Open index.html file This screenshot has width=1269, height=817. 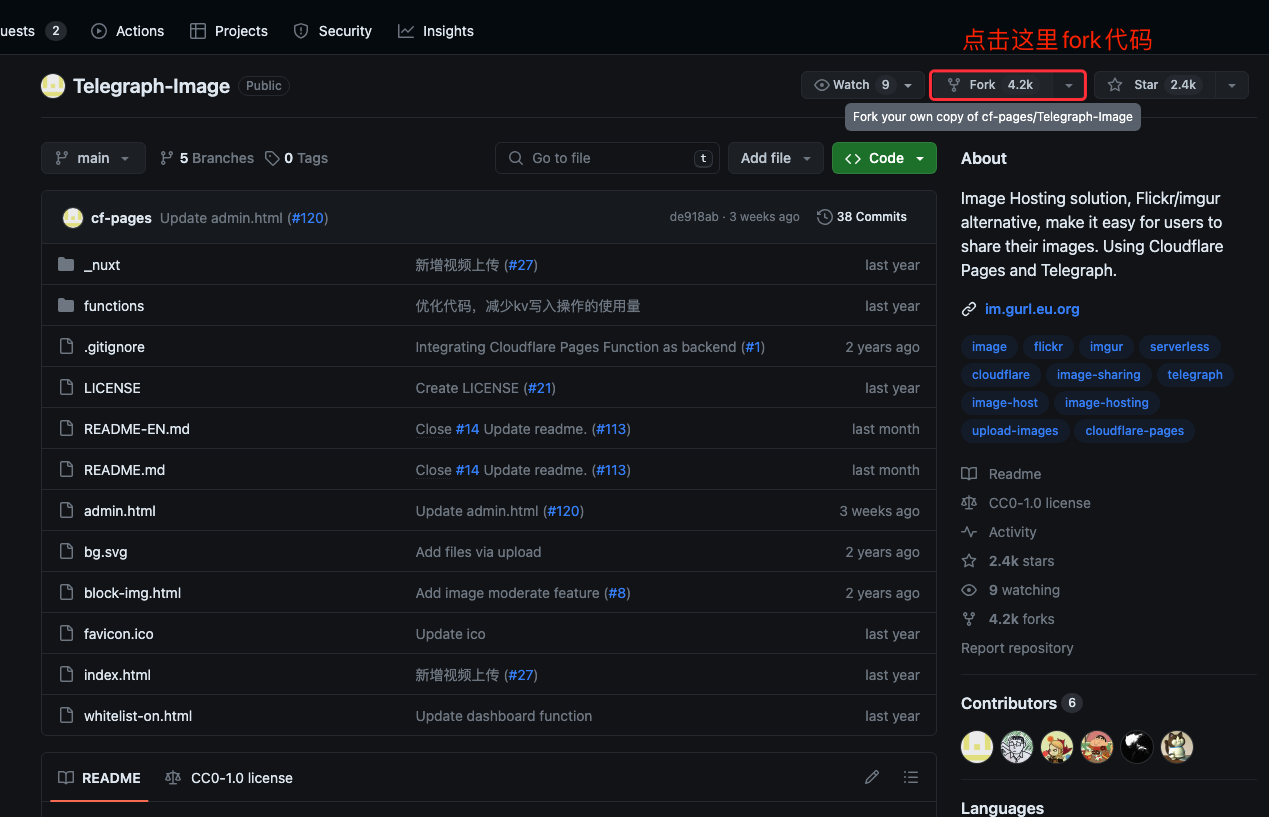117,675
